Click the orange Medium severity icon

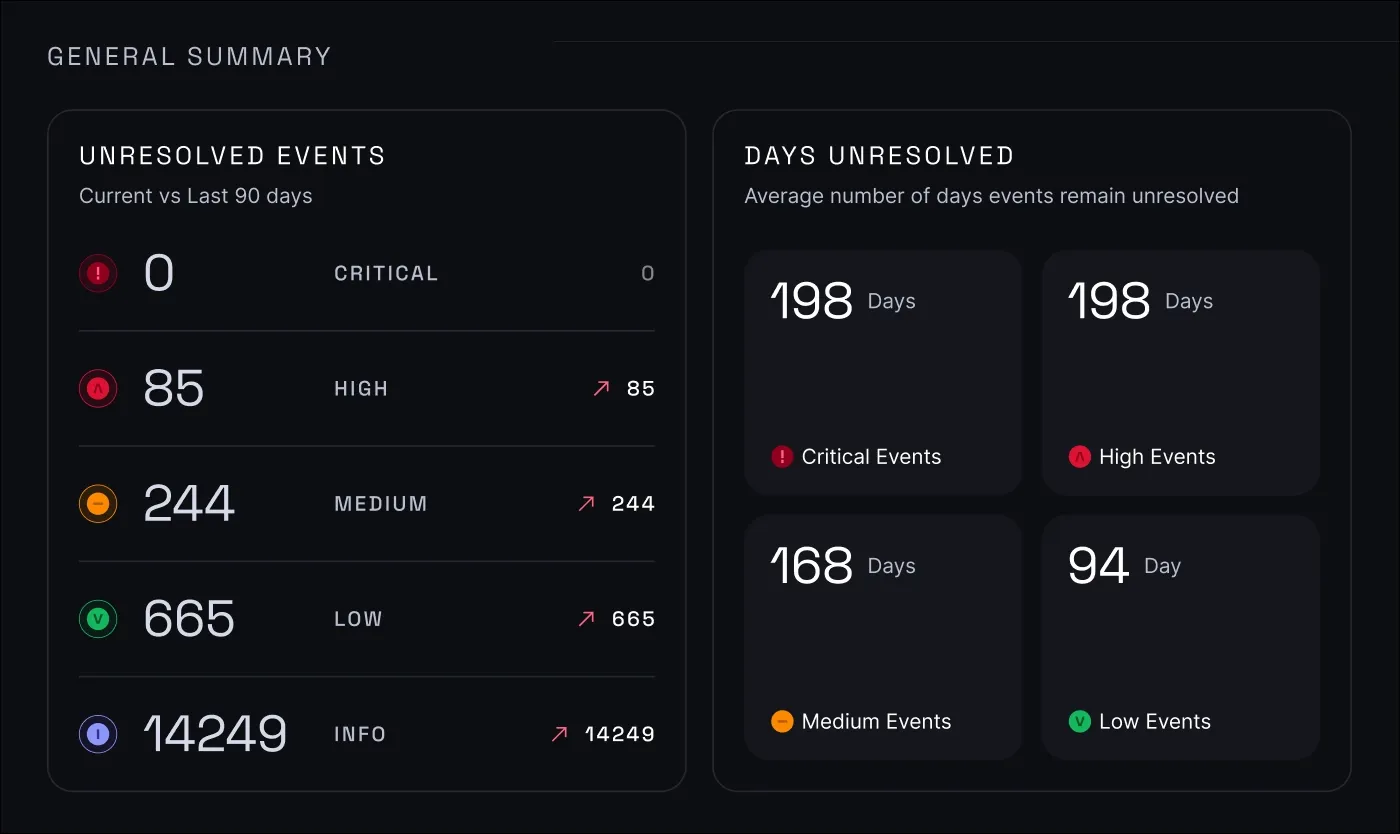pos(97,503)
